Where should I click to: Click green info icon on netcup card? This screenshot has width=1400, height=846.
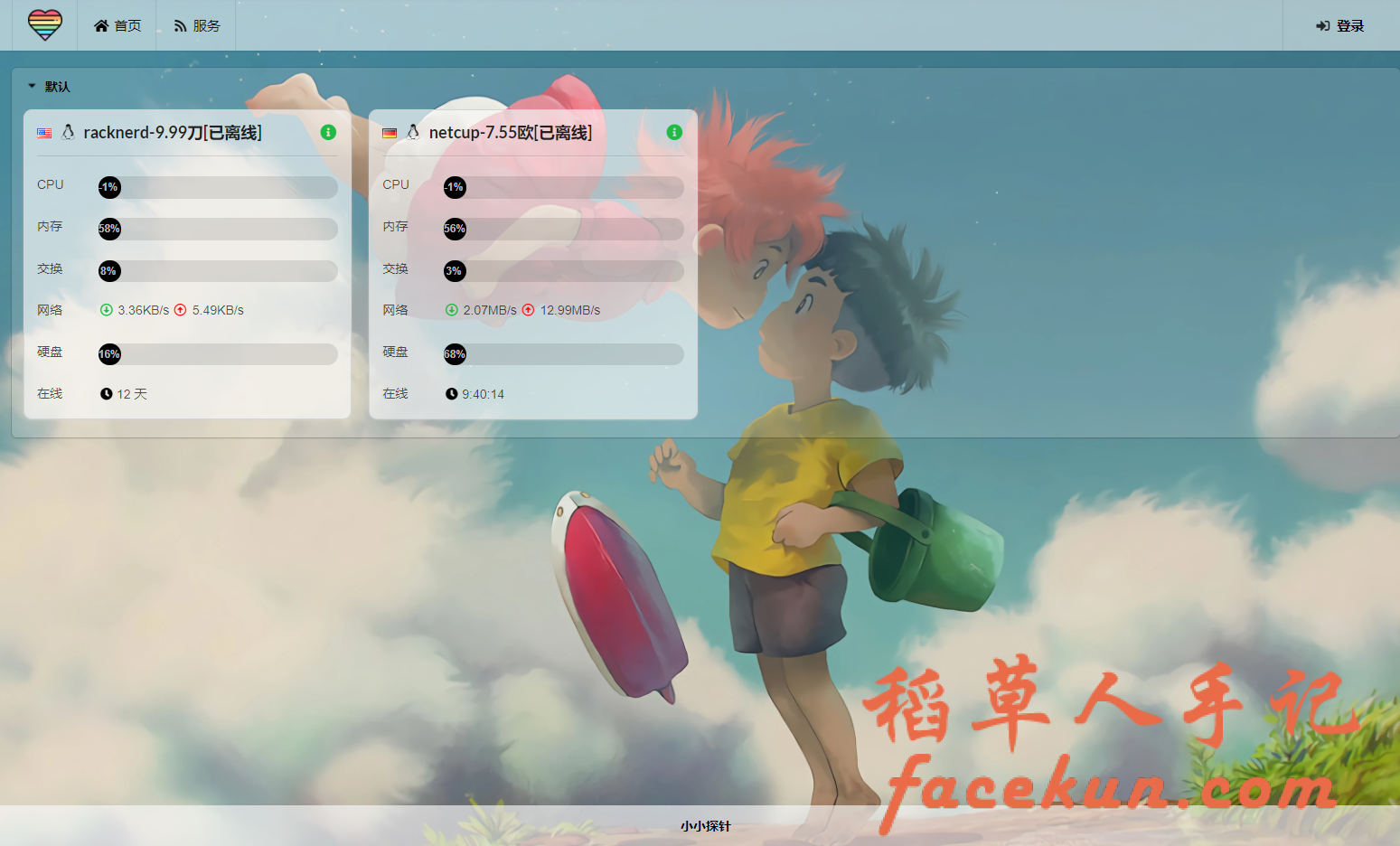pos(674,132)
